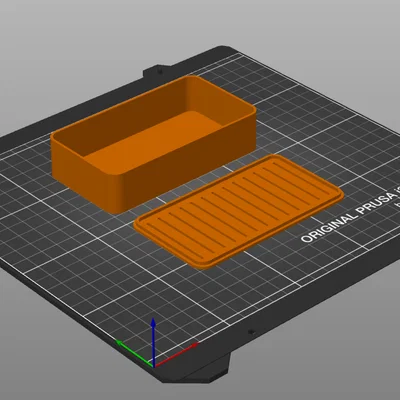400x400 pixels.
Task: Select the orange ribbed lid model
Action: tap(239, 211)
